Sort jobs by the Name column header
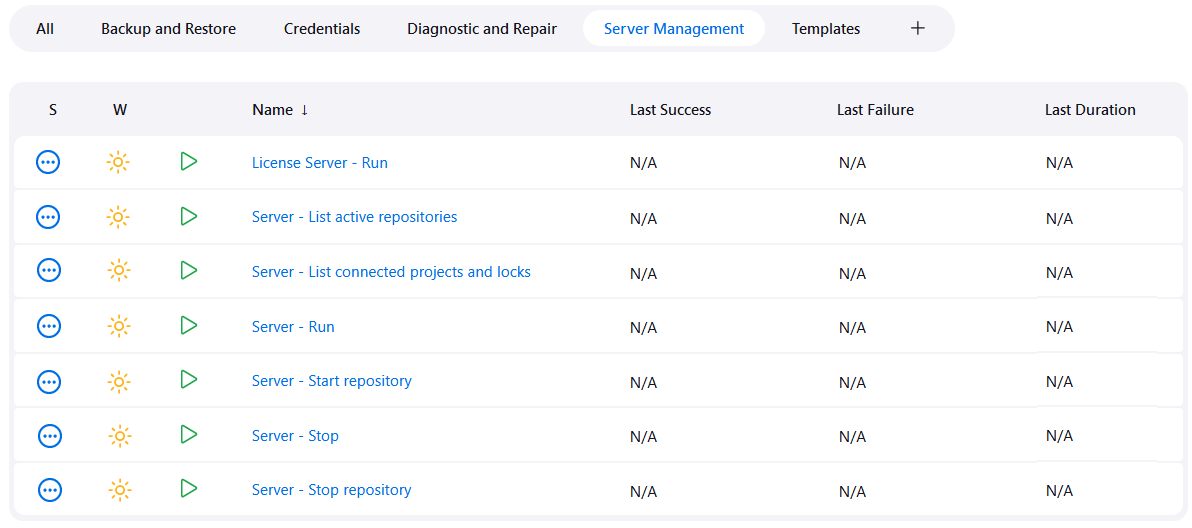This screenshot has width=1192, height=528. tap(273, 110)
